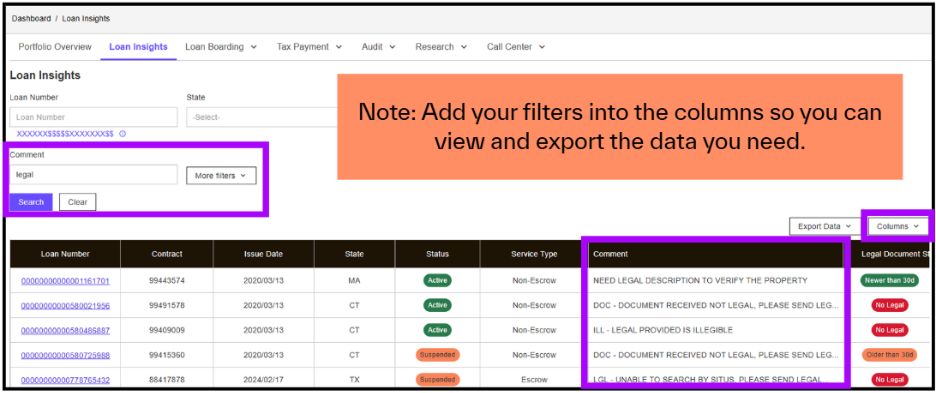Click the 'Older than 30d' badge
Image resolution: width=936 pixels, height=393 pixels.
coord(889,355)
